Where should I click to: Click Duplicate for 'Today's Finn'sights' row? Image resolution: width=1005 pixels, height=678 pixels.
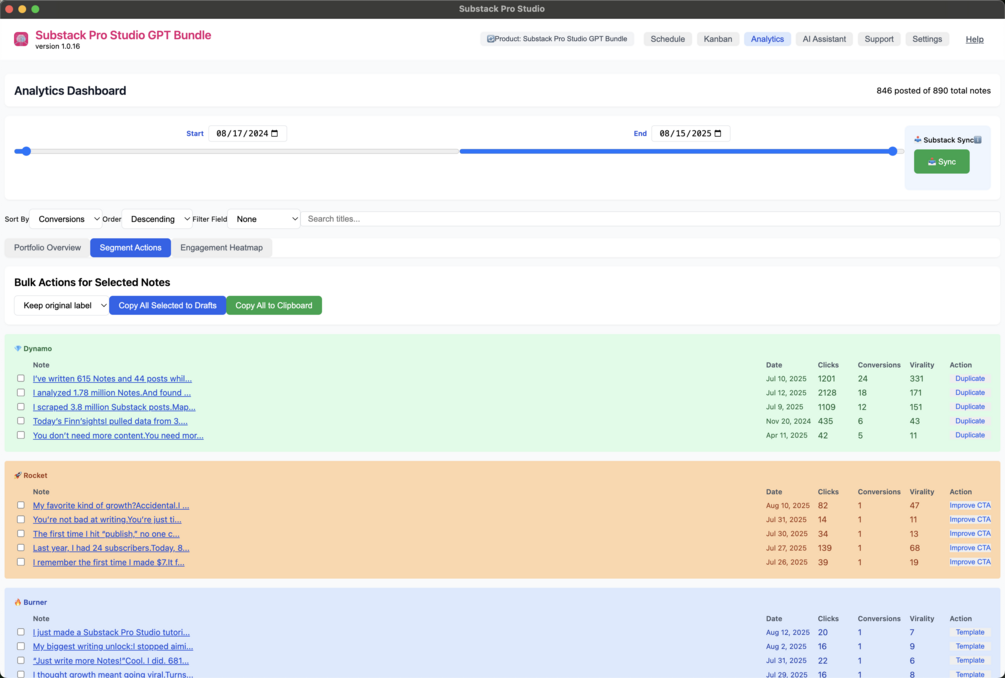tap(969, 421)
